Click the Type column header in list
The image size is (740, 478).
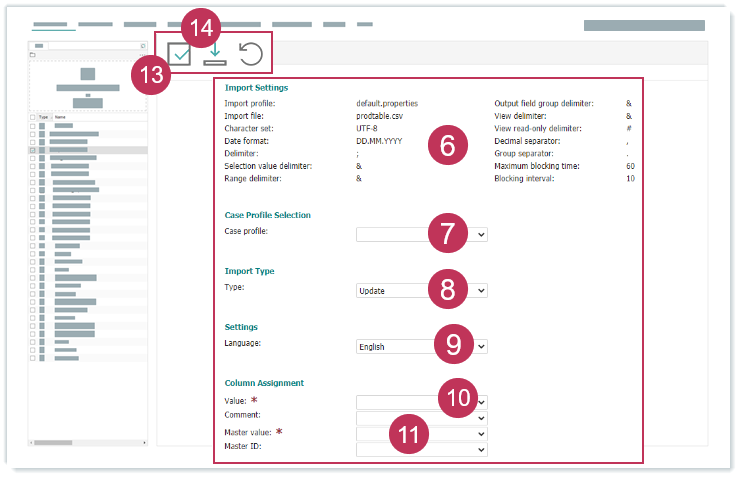click(x=44, y=117)
